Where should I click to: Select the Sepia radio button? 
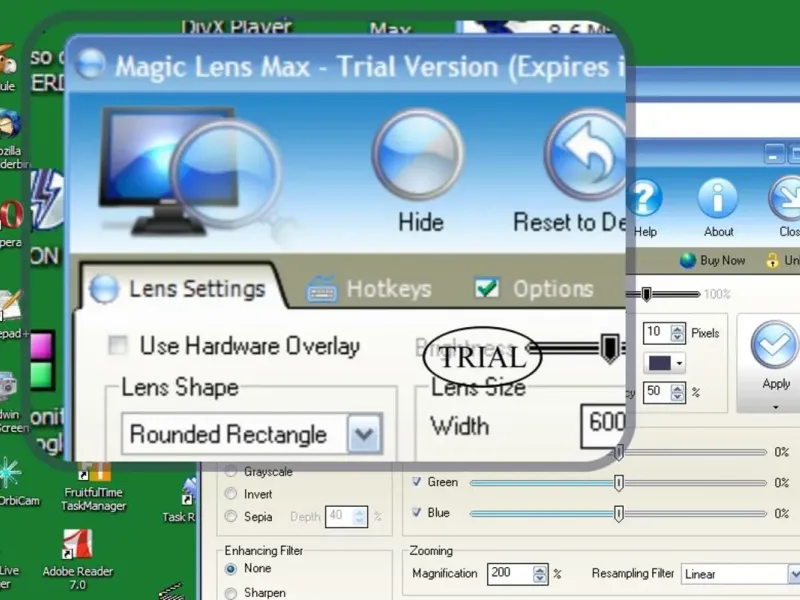(231, 516)
